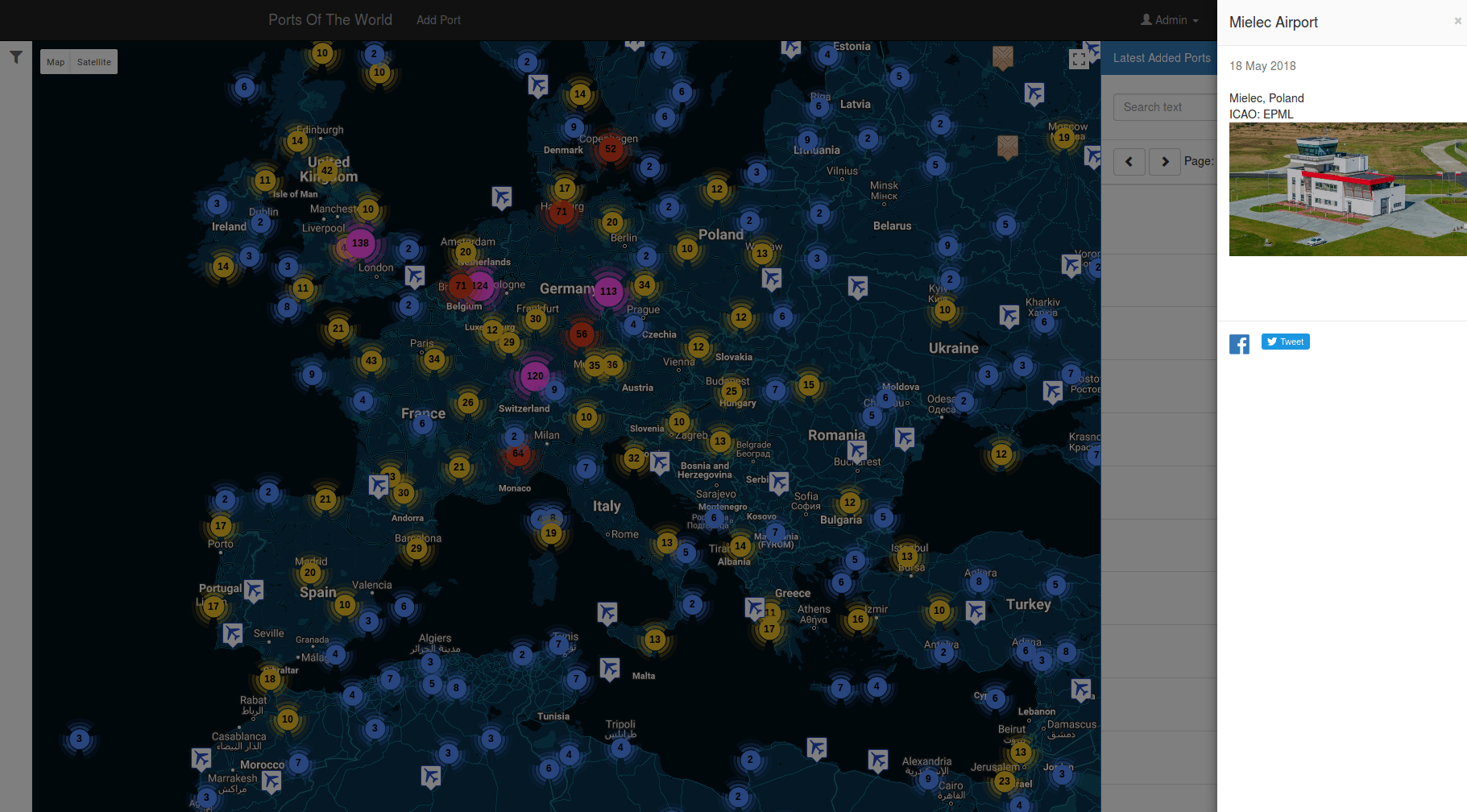Click the Tweet button
This screenshot has height=812, width=1467.
(1286, 342)
